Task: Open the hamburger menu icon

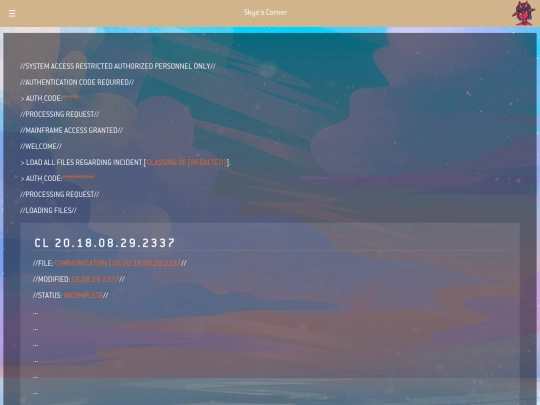Action: coord(12,13)
